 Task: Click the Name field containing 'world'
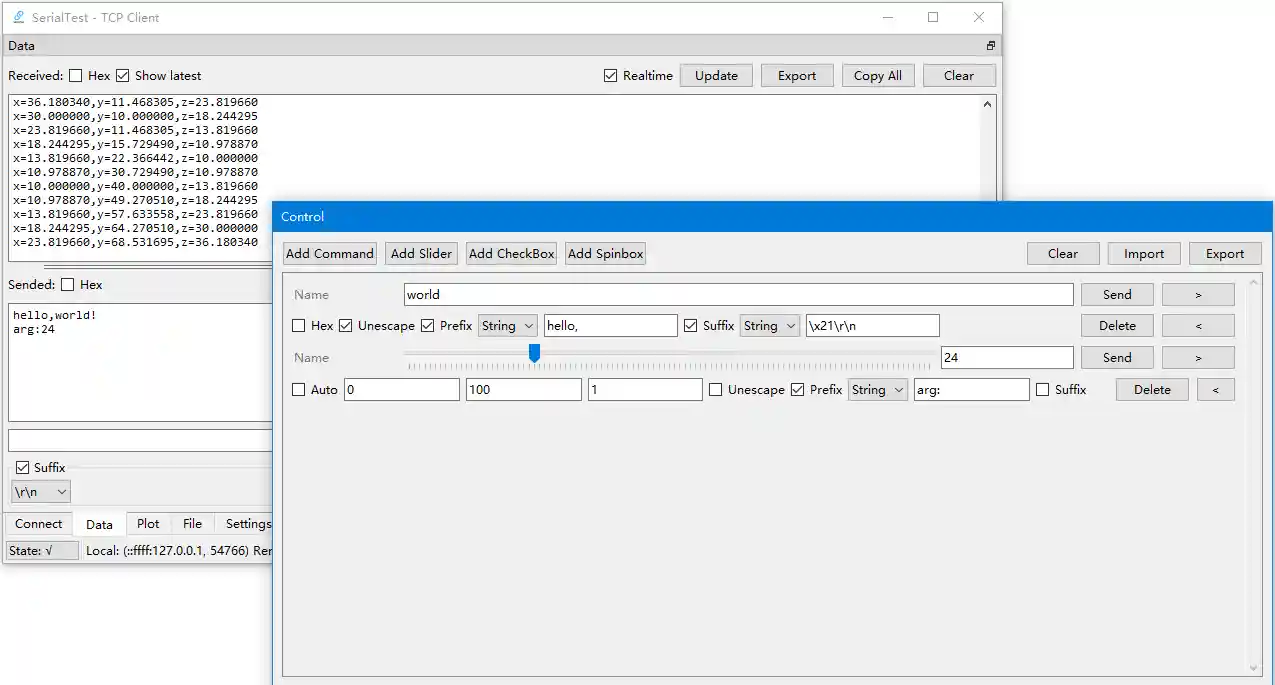pos(738,295)
